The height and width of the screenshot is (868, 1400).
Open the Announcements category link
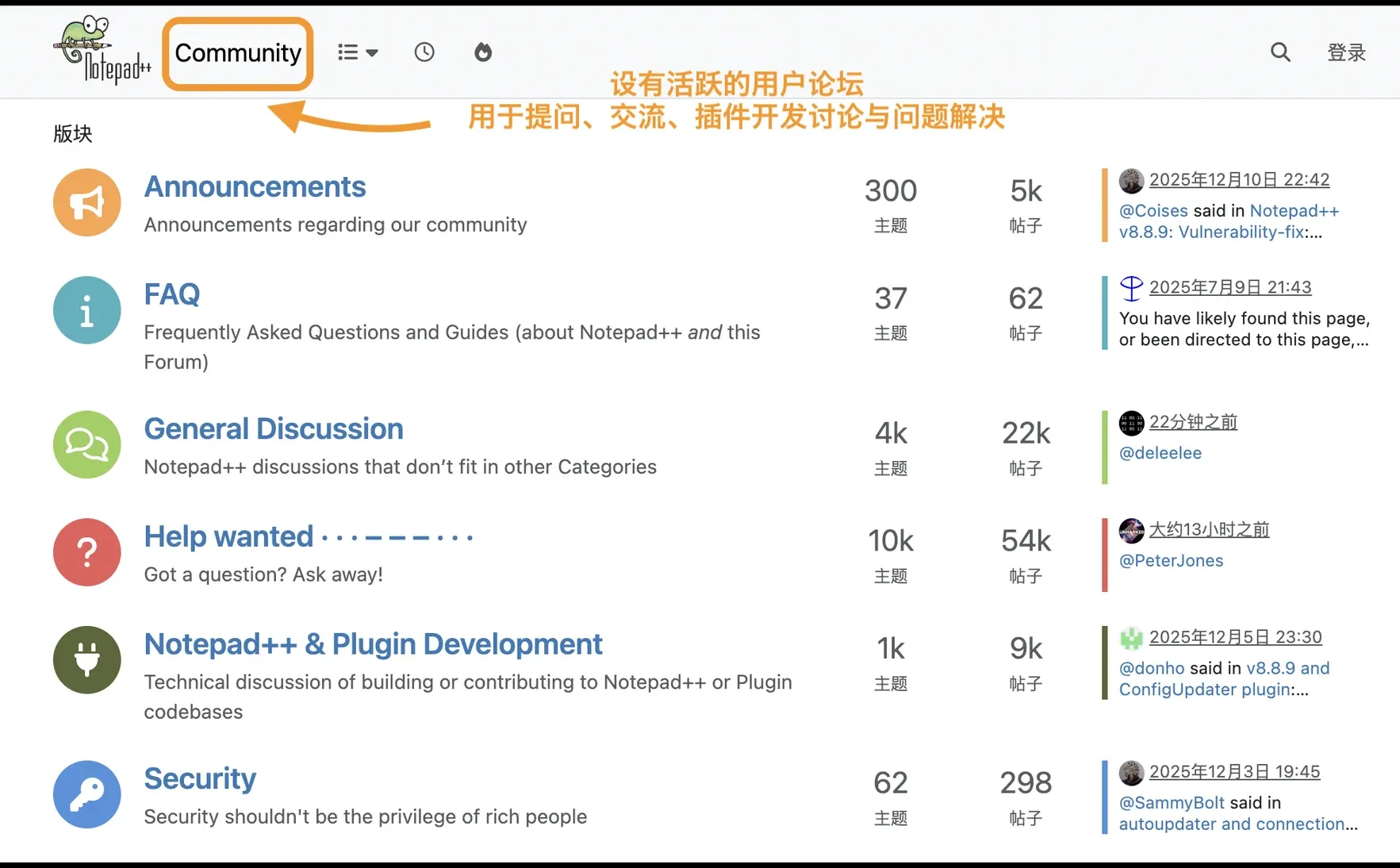click(255, 187)
